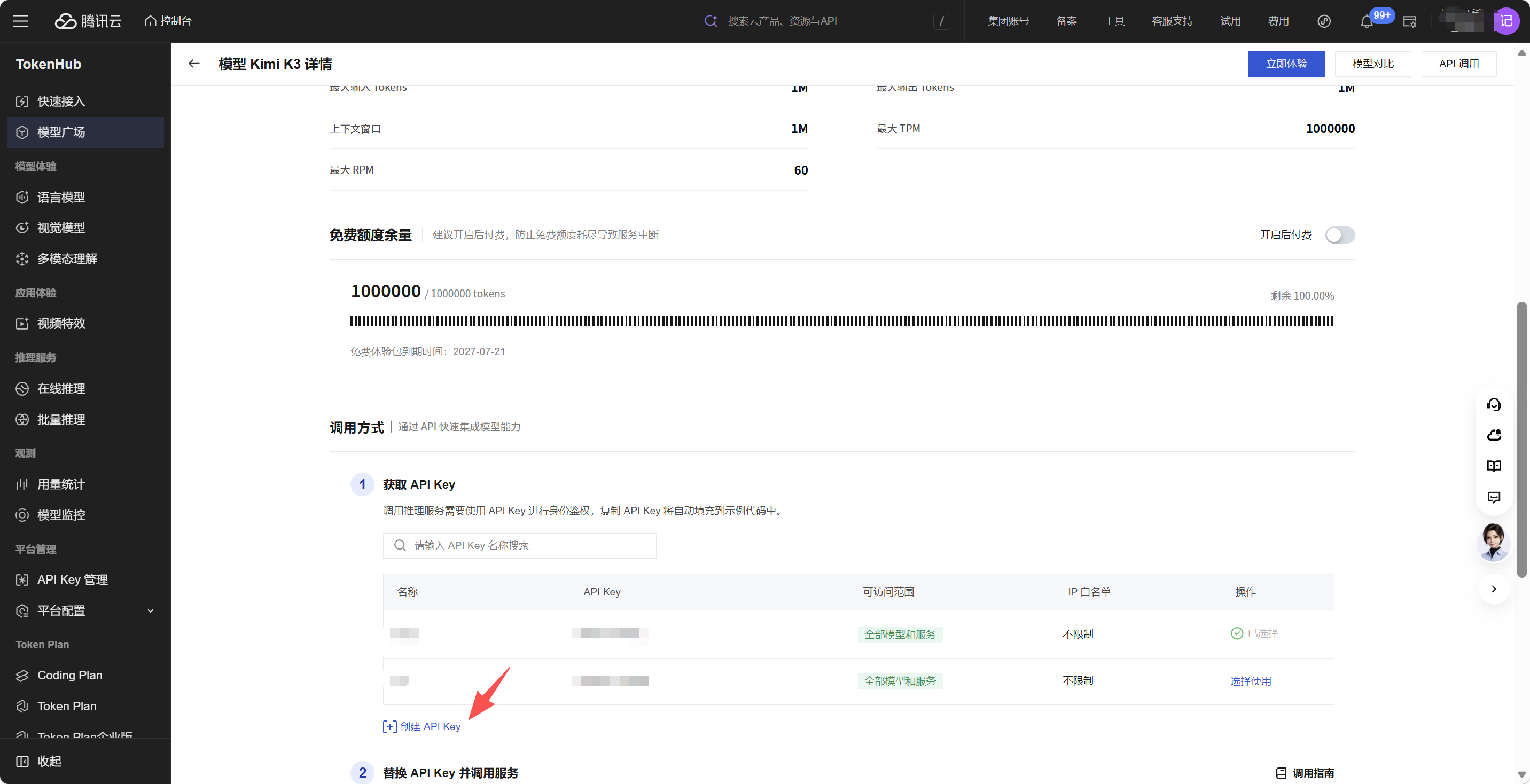Open the AI assistant avatar thumbnail
Image resolution: width=1530 pixels, height=784 pixels.
pos(1493,542)
